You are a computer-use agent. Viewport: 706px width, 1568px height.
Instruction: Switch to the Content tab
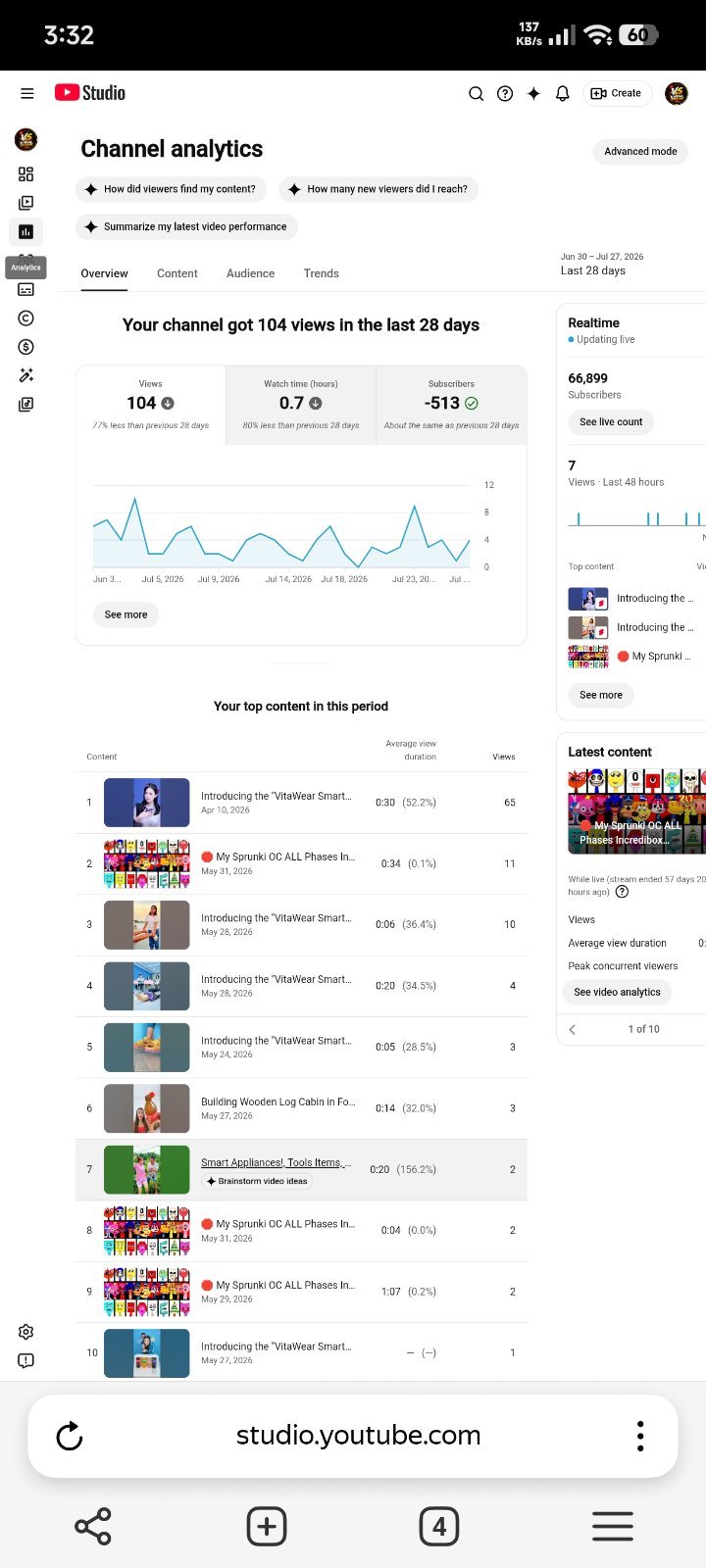point(177,273)
